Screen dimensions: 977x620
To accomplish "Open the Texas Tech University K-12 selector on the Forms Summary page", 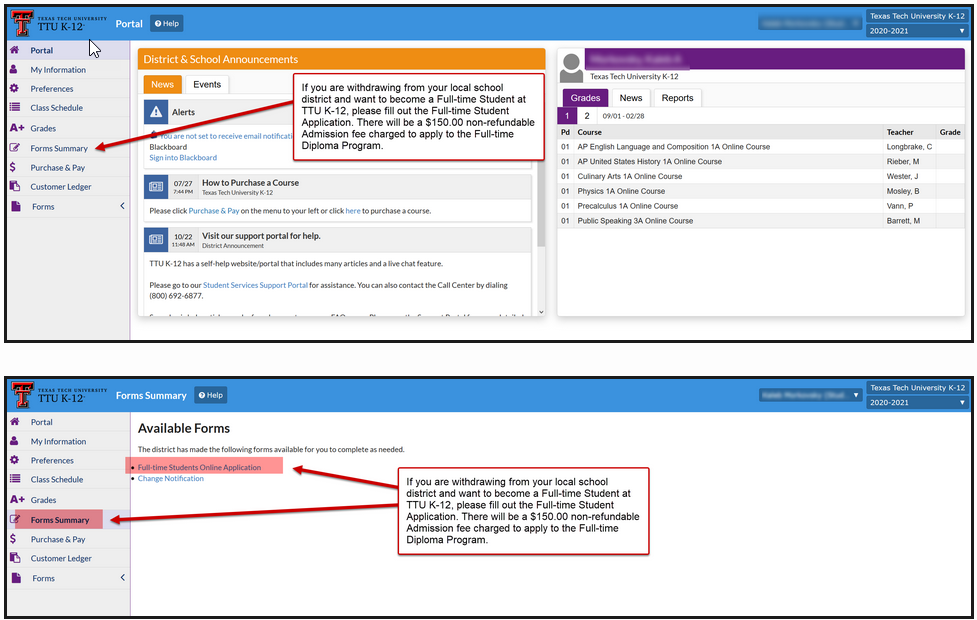I will click(917, 388).
